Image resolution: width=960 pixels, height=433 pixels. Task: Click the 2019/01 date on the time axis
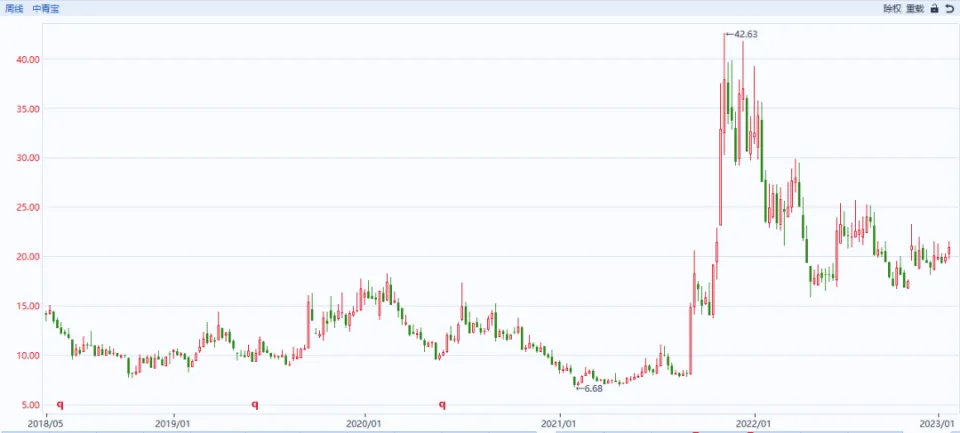pos(174,423)
